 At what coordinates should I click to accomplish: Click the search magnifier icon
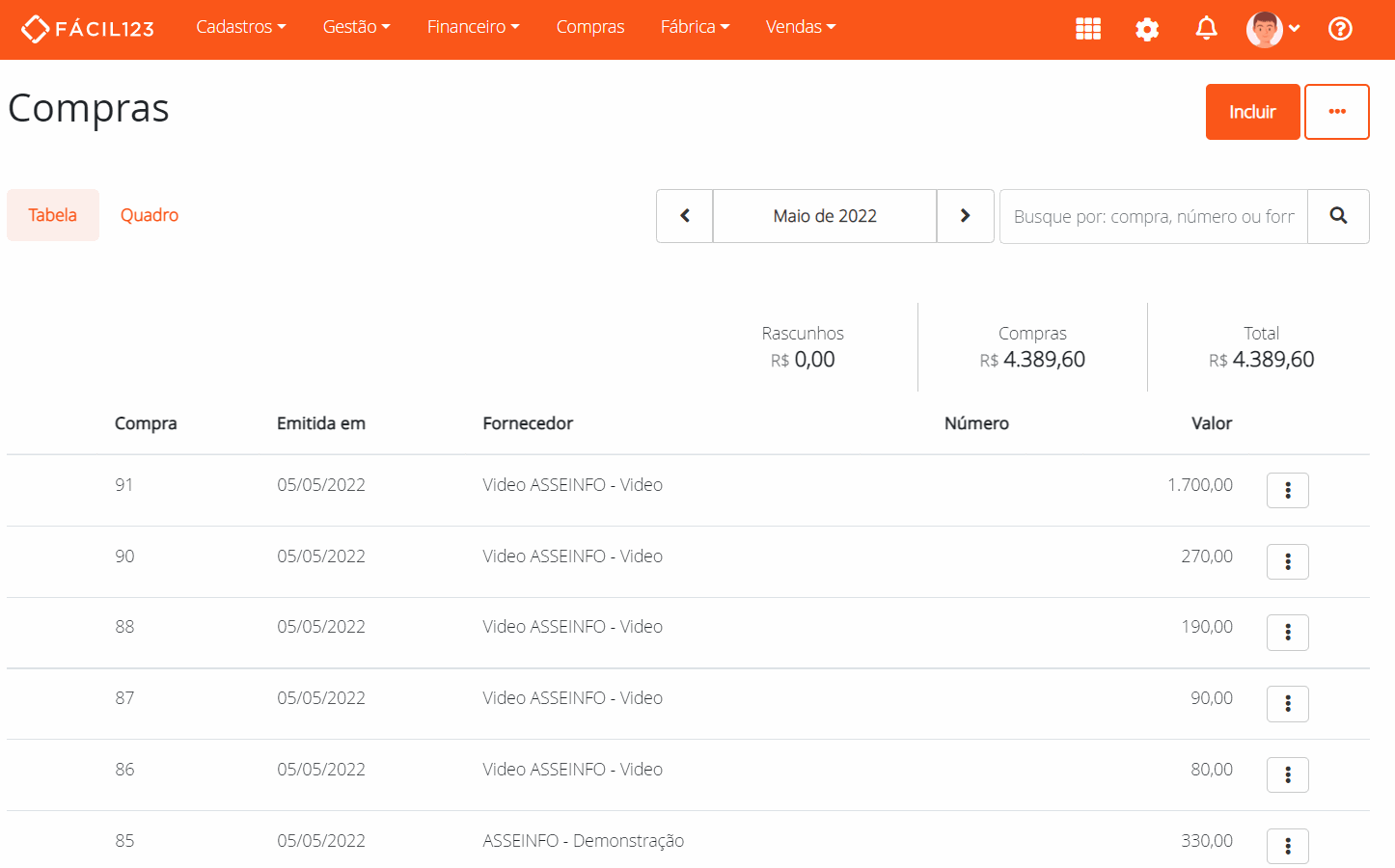(1338, 216)
